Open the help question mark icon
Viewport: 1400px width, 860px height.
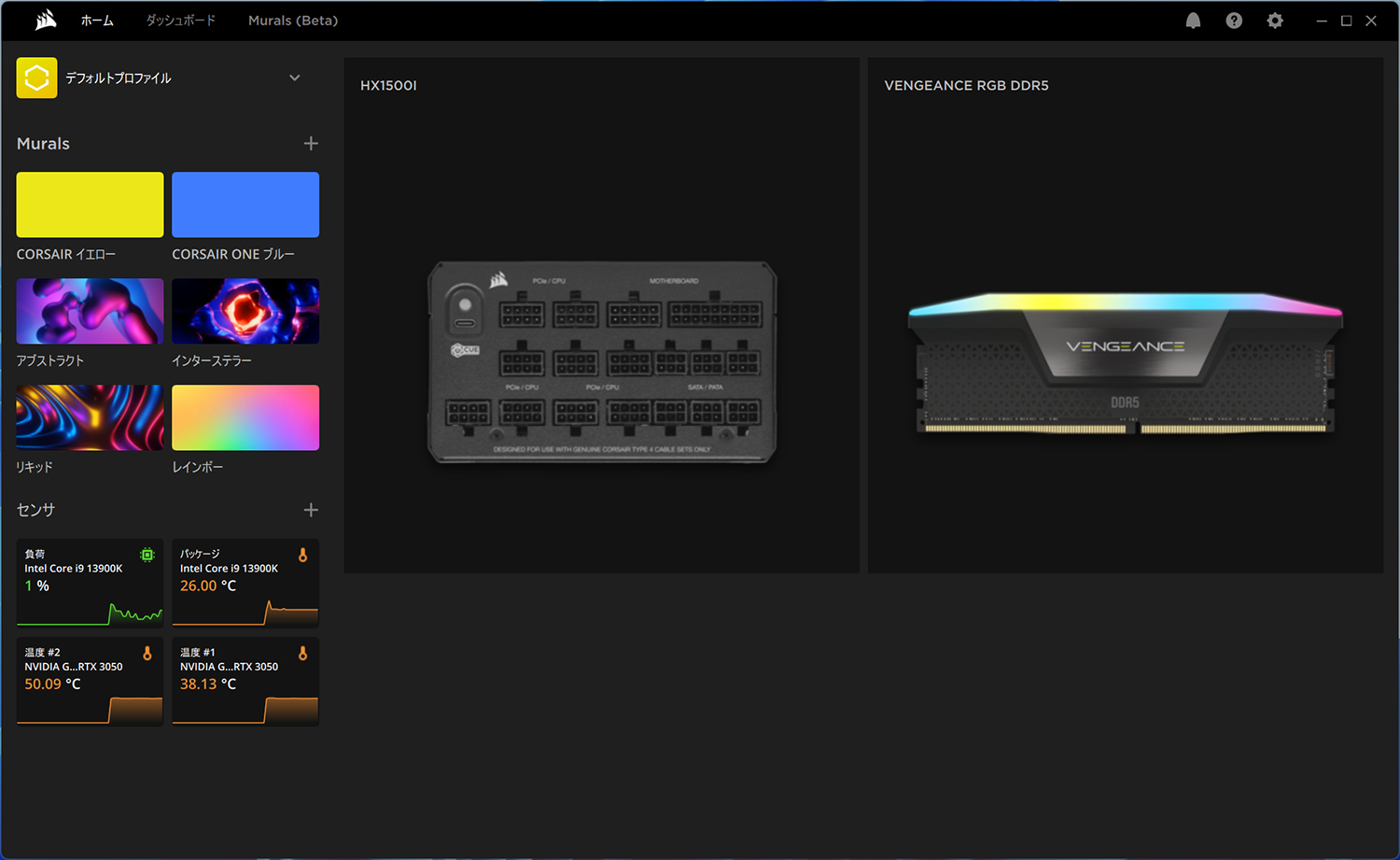pyautogui.click(x=1234, y=21)
